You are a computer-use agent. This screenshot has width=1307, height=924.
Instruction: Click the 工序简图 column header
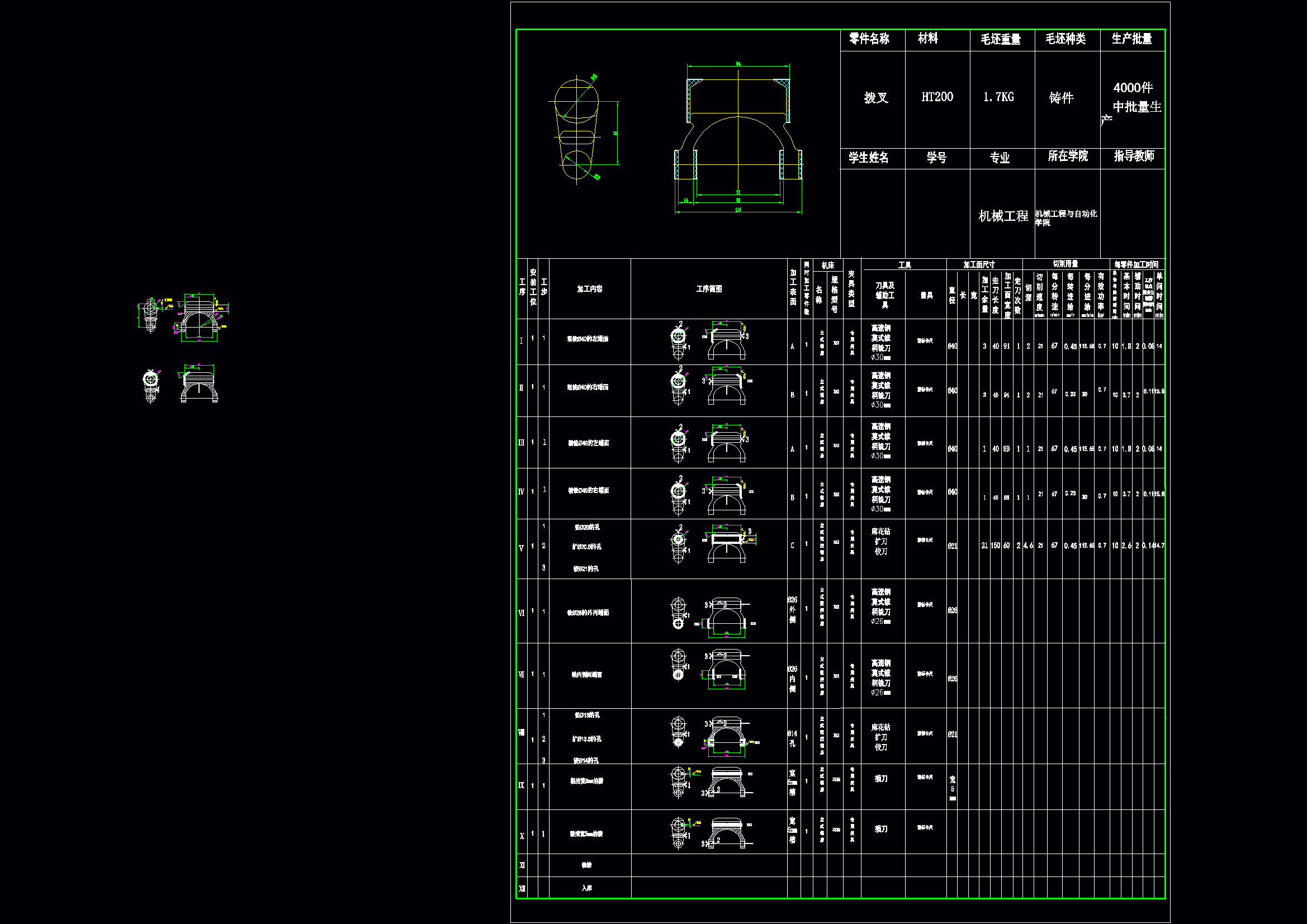(709, 289)
